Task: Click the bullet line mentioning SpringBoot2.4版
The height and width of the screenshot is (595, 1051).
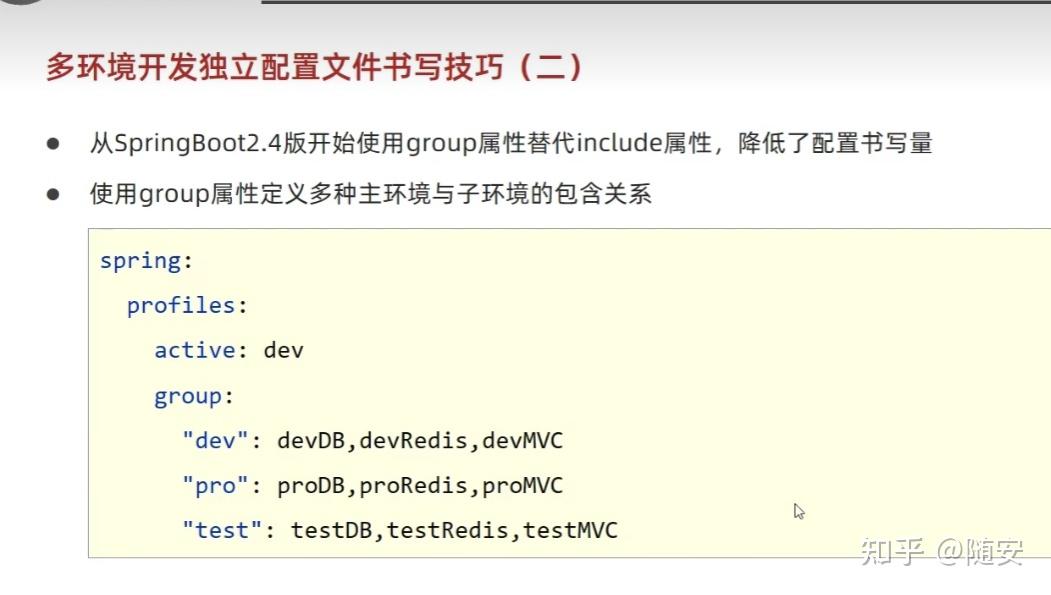Action: coord(511,143)
